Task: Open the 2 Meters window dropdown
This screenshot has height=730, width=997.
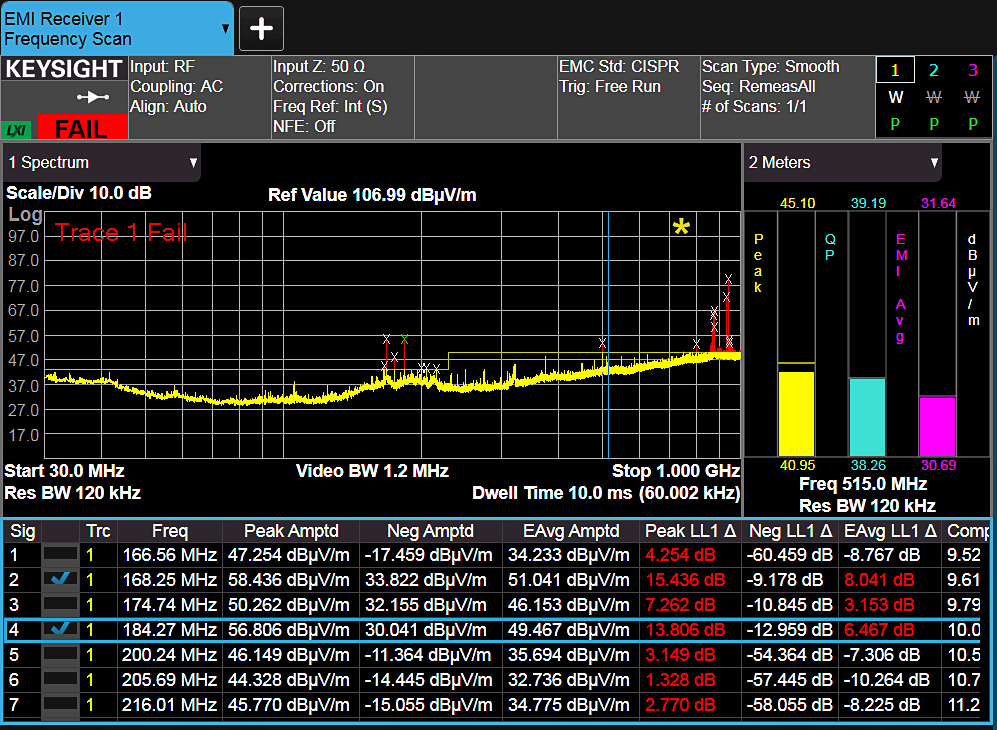Action: click(x=935, y=162)
